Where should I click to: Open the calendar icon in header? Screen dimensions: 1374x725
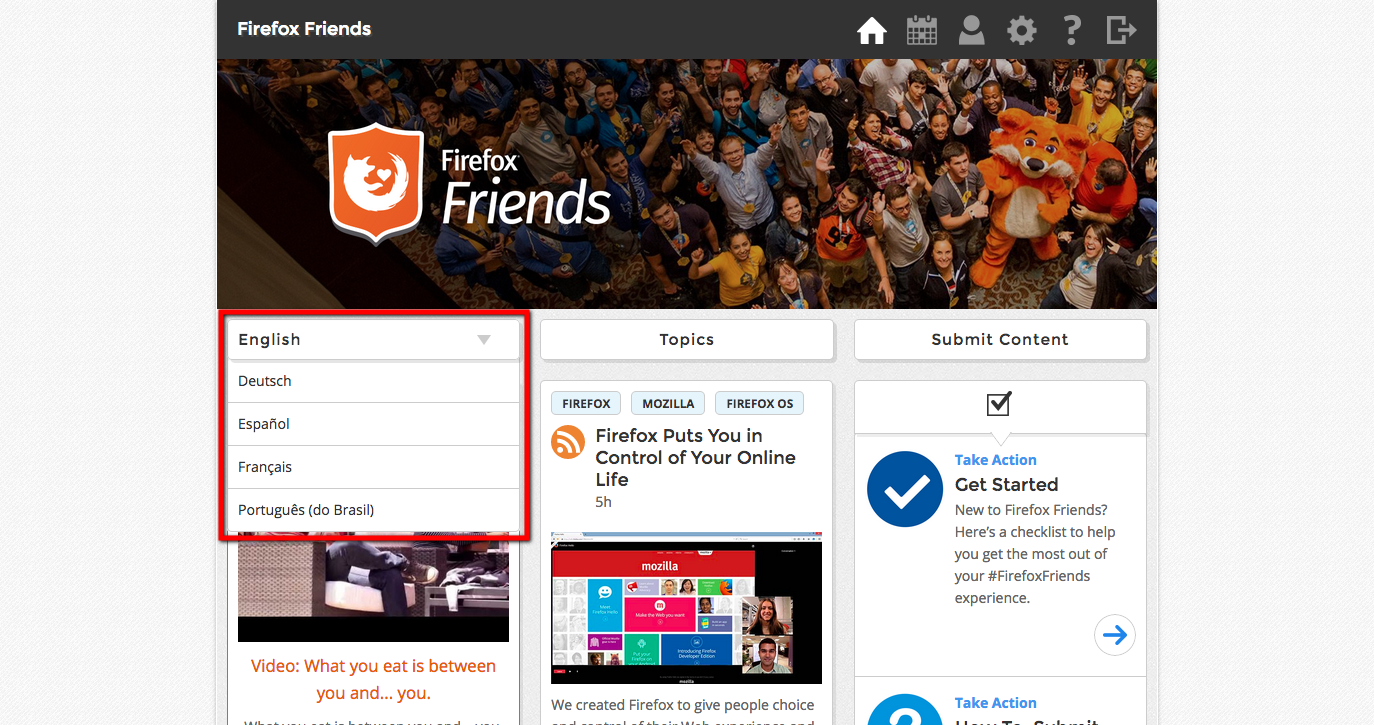922,30
